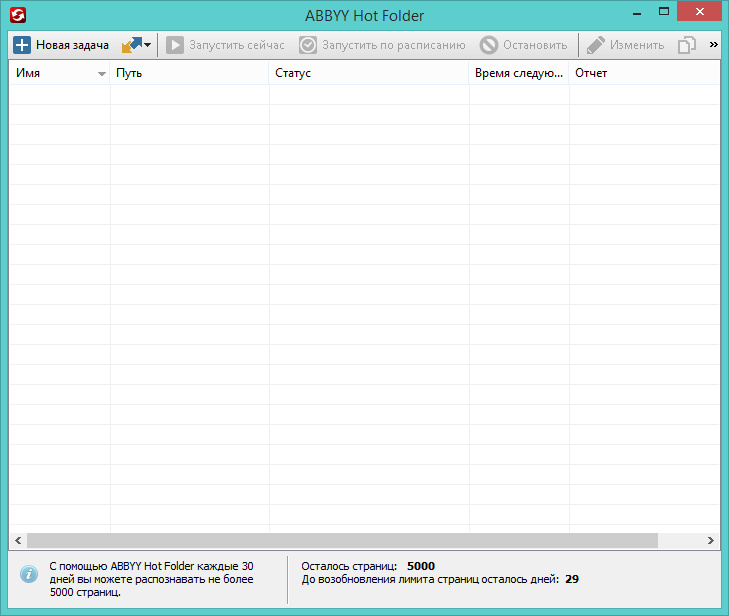Click the Остановить stop button

pos(524,45)
